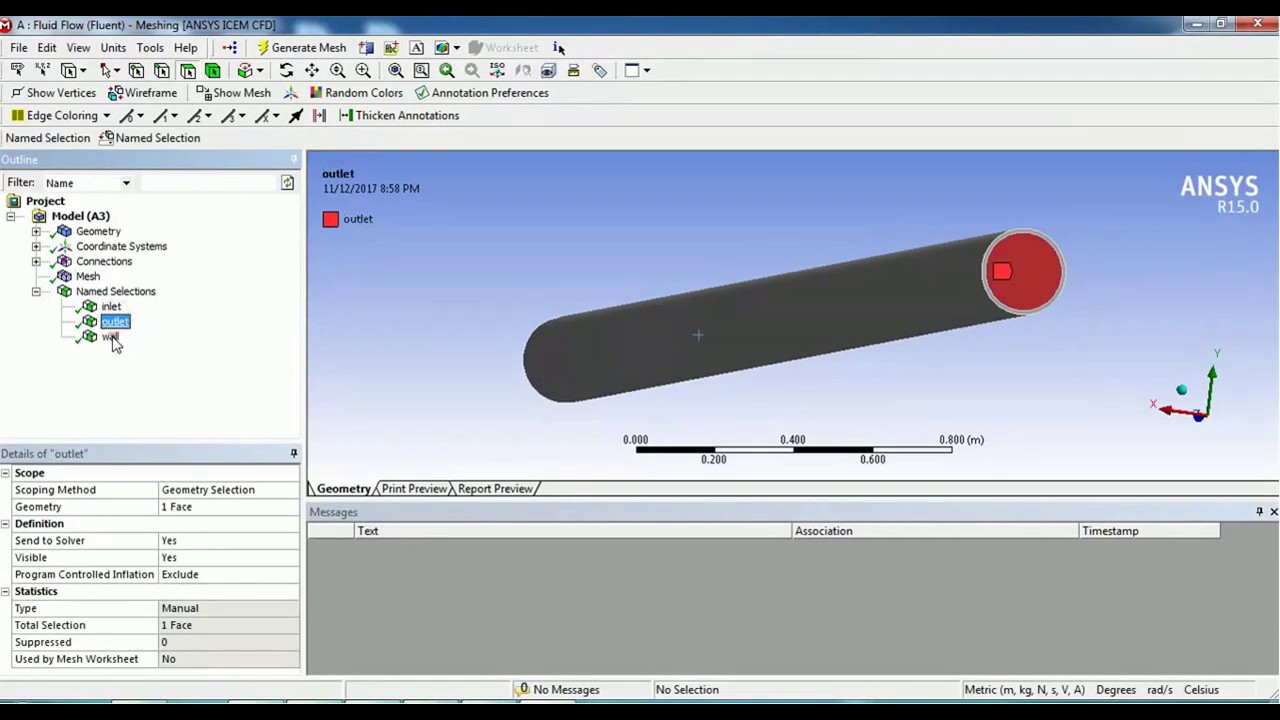Activate the Pan view tool

[312, 70]
